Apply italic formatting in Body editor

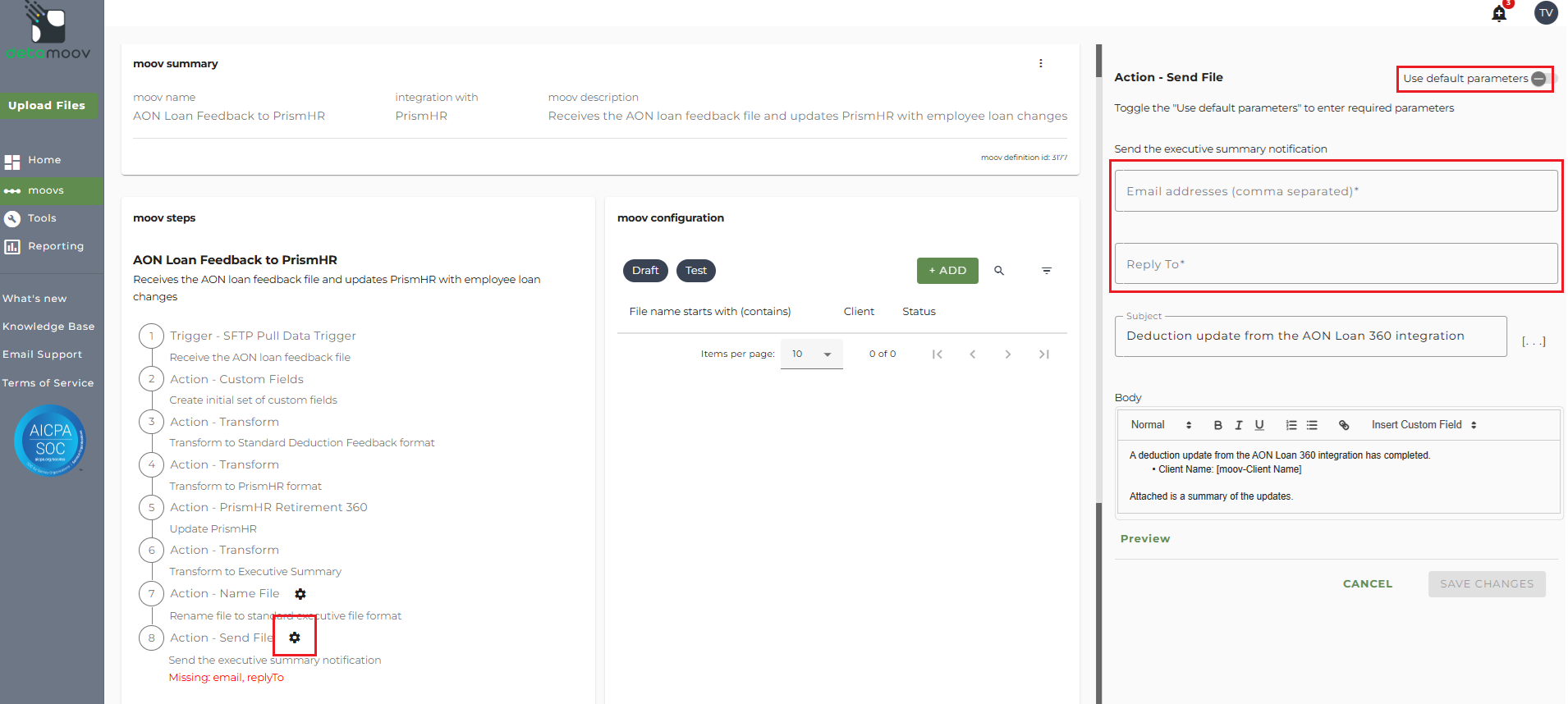1238,425
